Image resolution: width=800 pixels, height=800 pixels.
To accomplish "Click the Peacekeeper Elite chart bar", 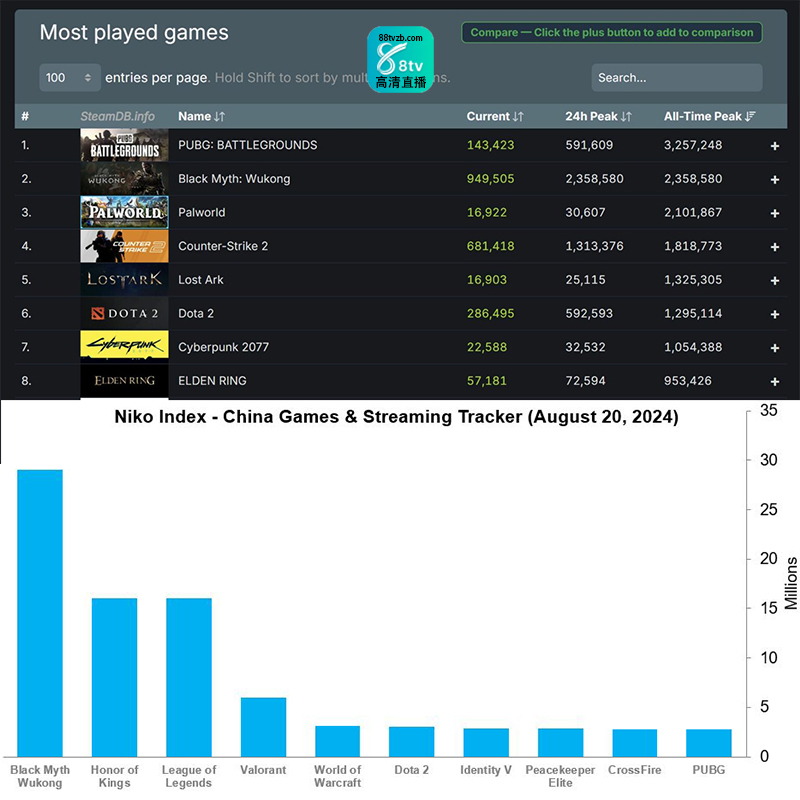I will point(560,742).
